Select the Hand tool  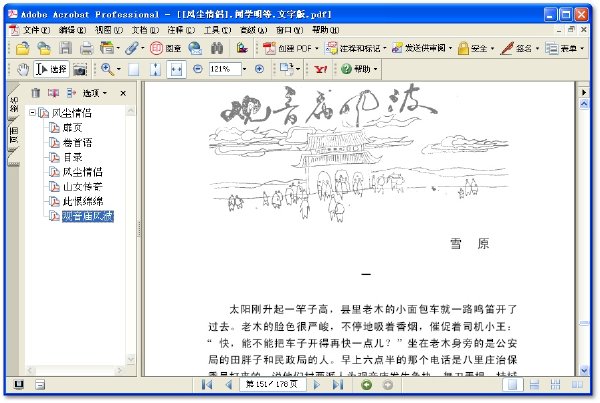(x=23, y=69)
